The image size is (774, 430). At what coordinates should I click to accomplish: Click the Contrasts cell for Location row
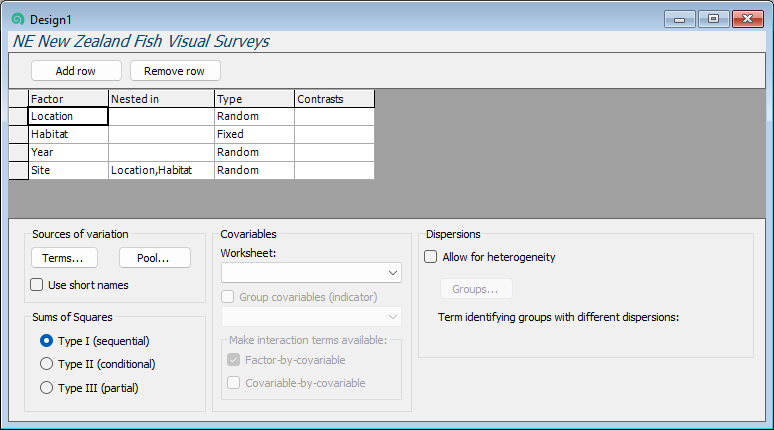334,116
